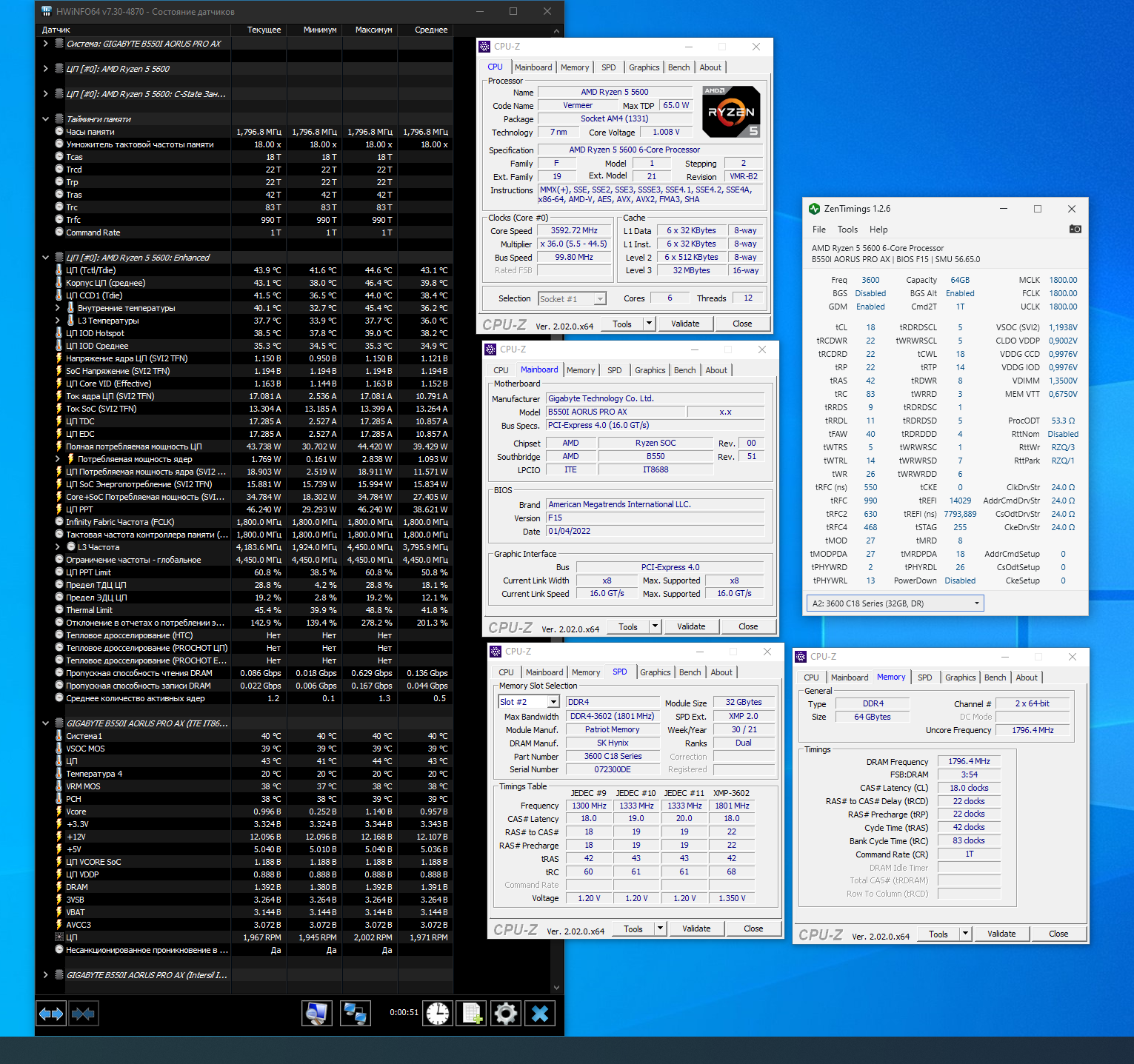
Task: Open Tools dropdown arrow in CPU-Z Memory window
Action: pyautogui.click(x=966, y=934)
